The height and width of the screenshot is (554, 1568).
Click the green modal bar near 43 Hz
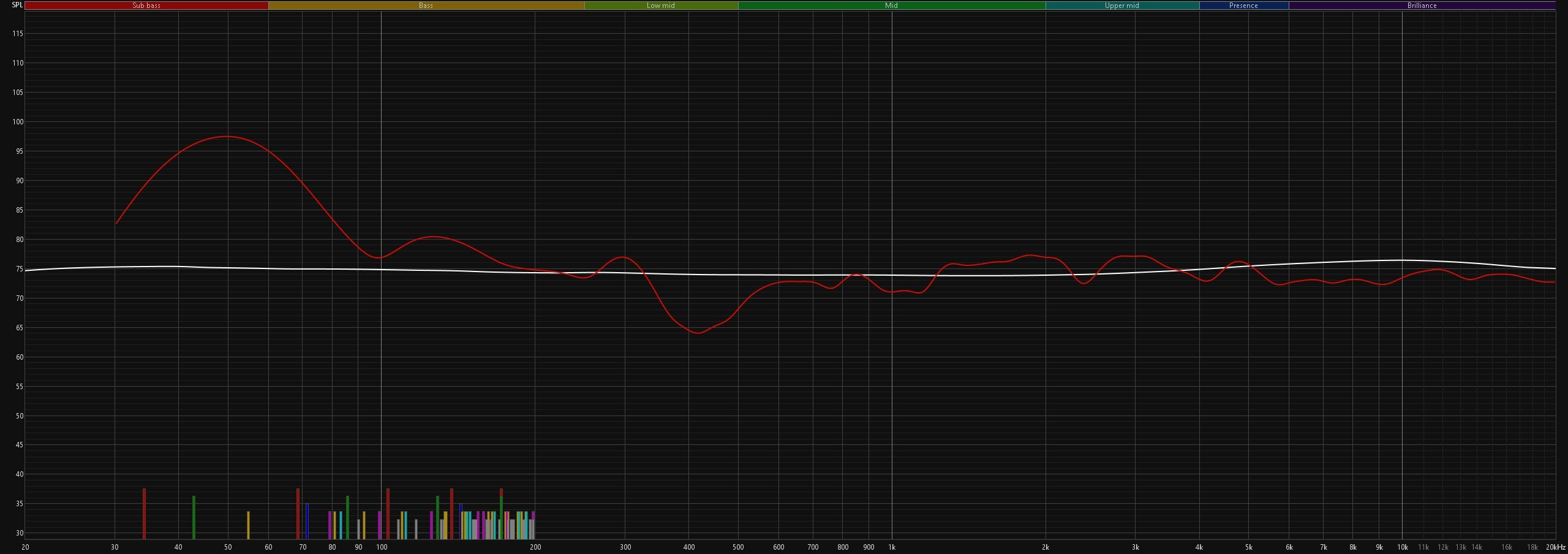pyautogui.click(x=194, y=517)
